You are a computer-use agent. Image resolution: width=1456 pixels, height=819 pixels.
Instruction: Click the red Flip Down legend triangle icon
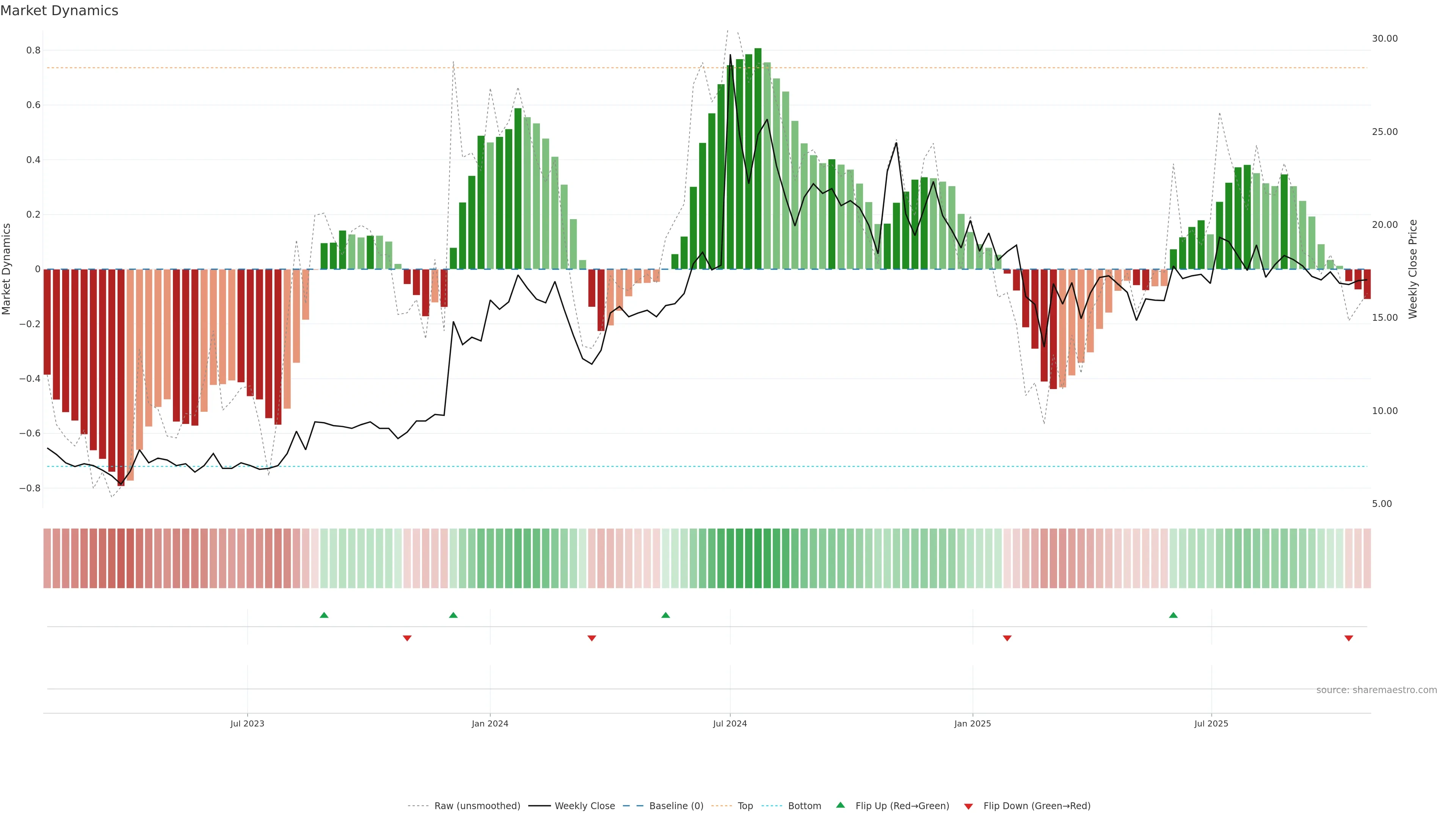968,806
